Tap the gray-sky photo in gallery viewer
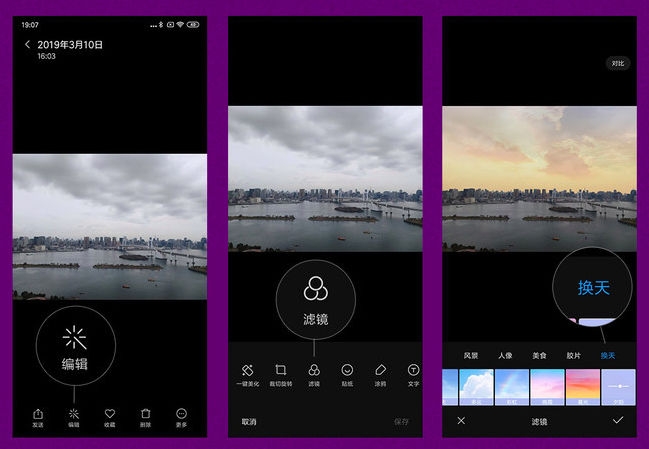Image resolution: width=649 pixels, height=449 pixels. [x=110, y=227]
